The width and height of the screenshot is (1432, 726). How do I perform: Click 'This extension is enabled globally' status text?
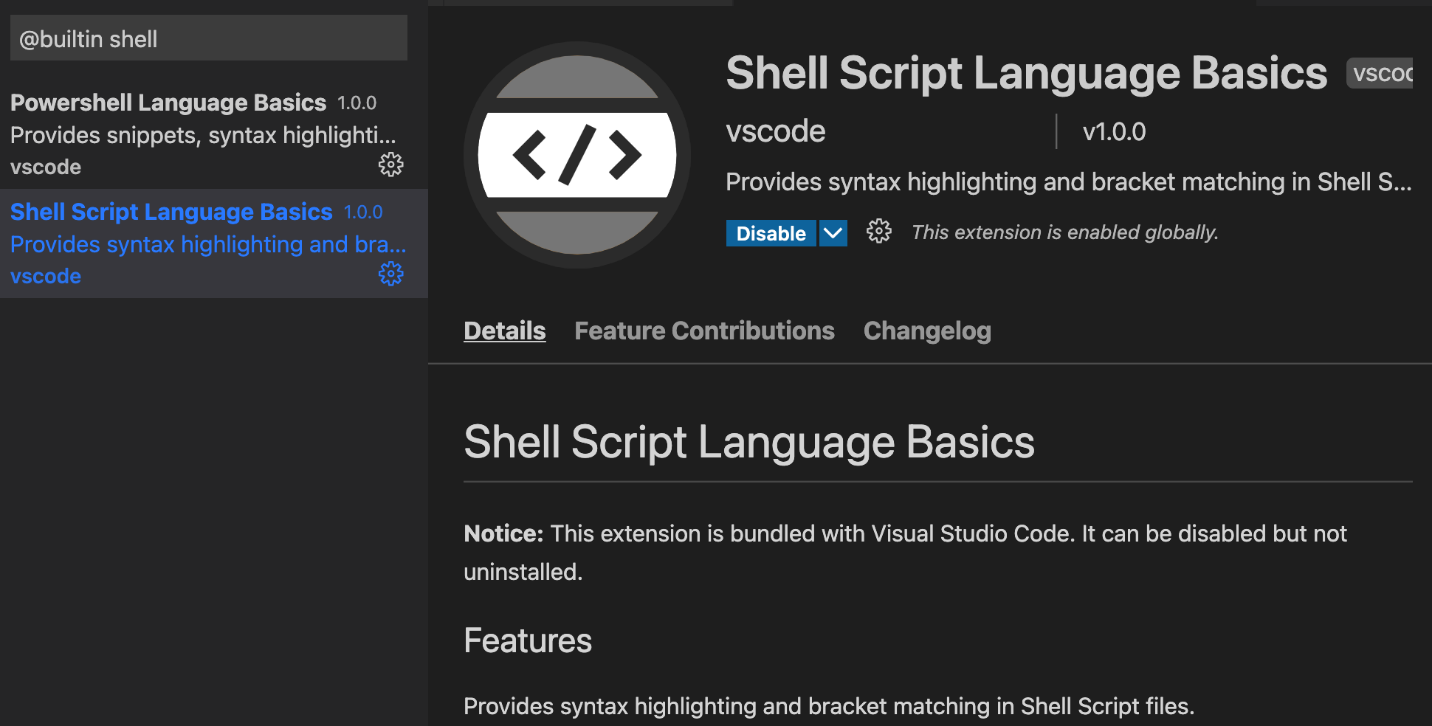1064,233
